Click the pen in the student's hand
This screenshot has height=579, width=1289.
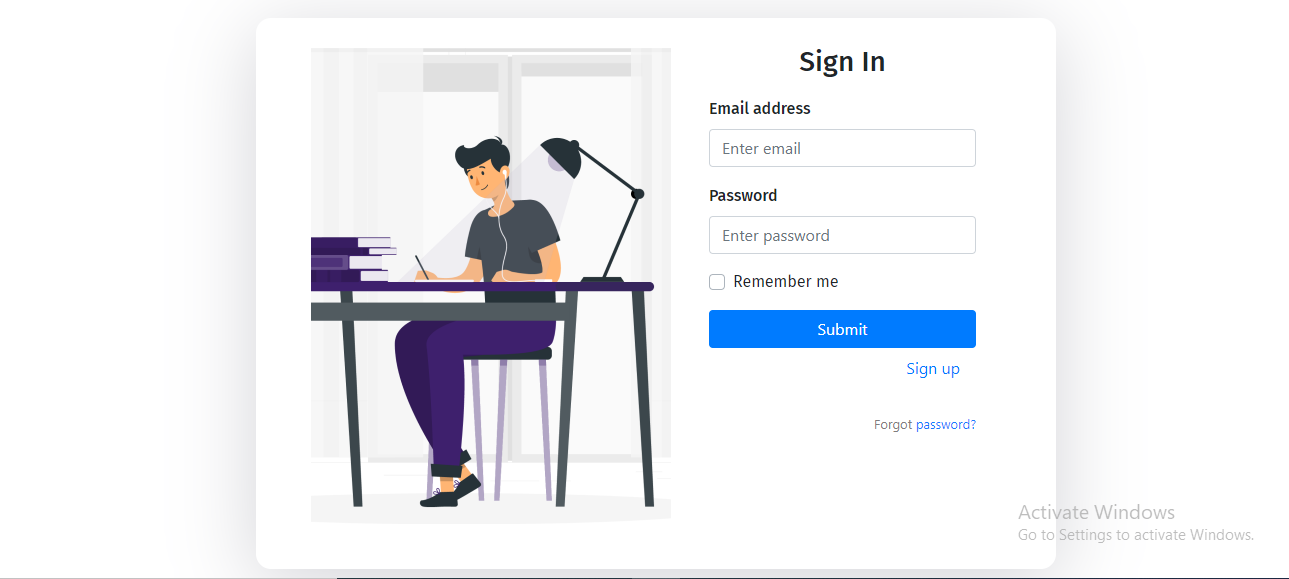coord(422,267)
